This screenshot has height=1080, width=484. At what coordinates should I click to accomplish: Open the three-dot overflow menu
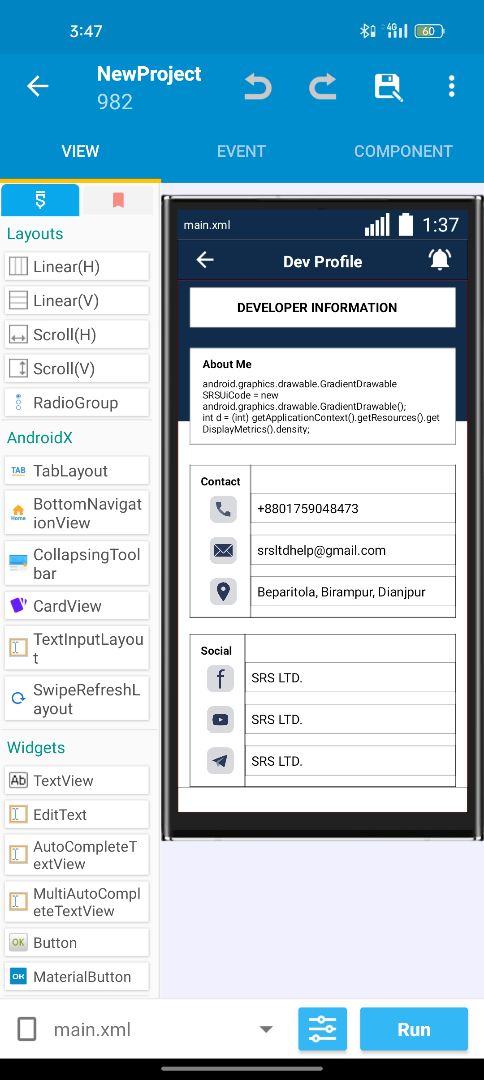451,86
